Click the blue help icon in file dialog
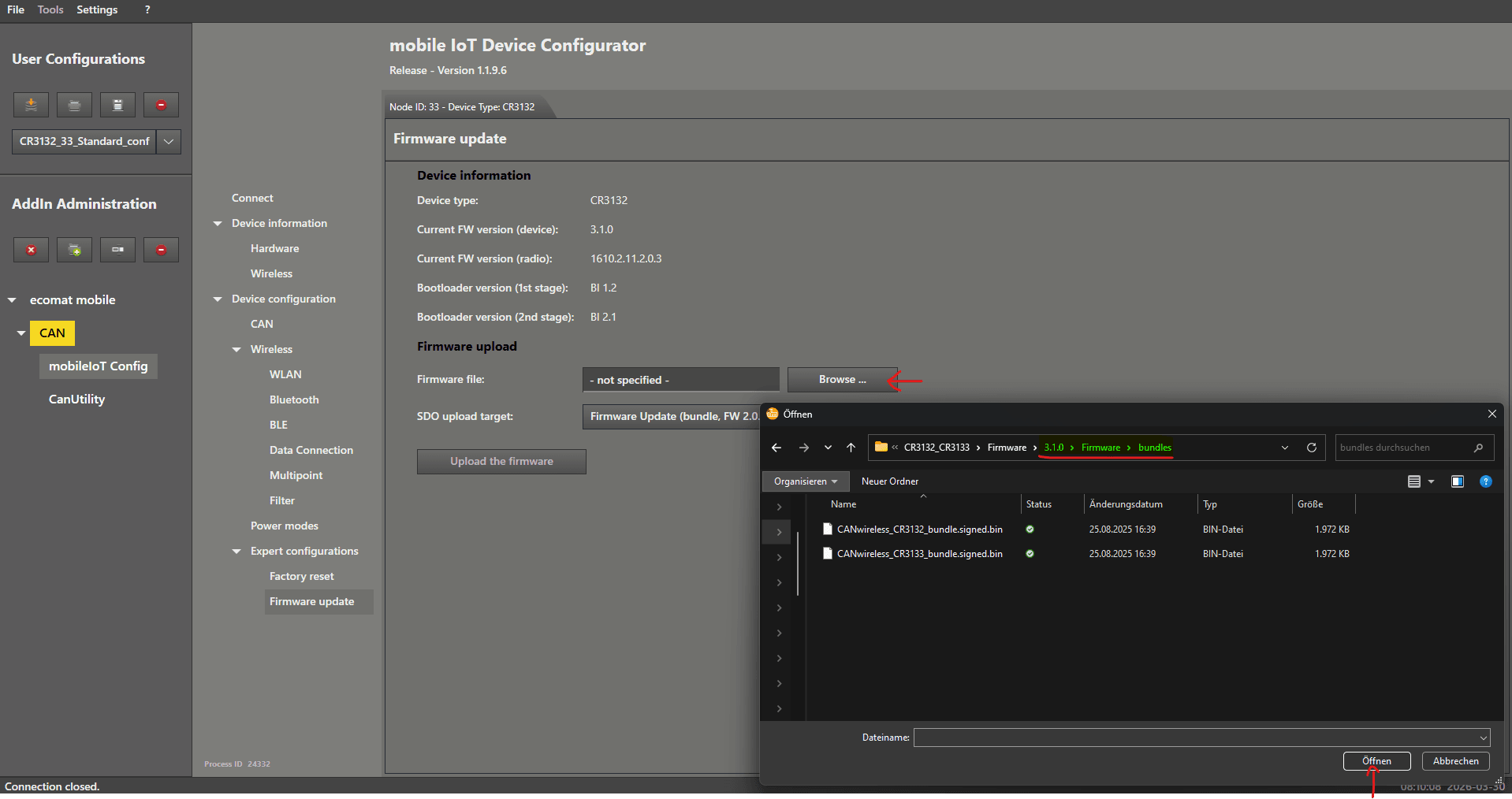The width and height of the screenshot is (1512, 799). coord(1485,481)
